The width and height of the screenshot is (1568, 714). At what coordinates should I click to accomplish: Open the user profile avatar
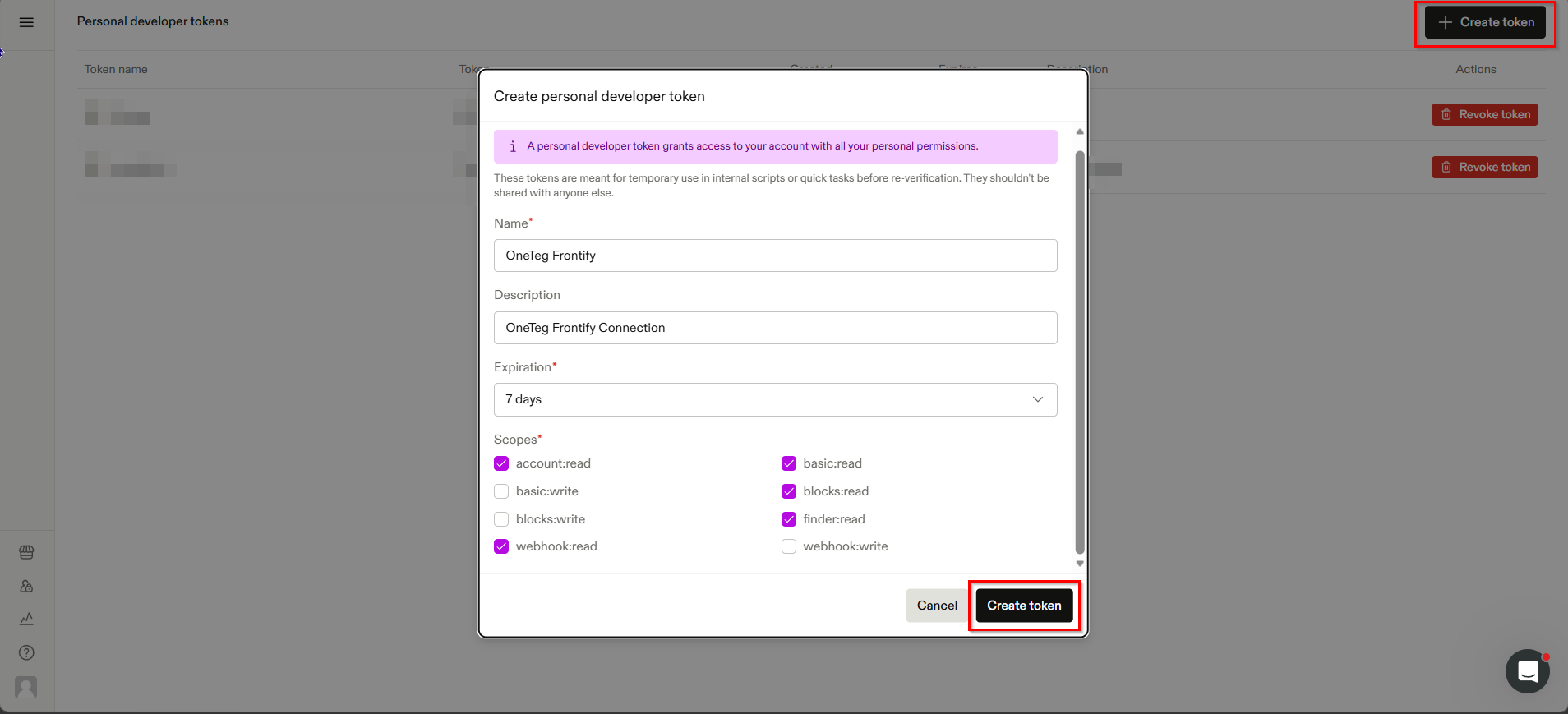26,687
